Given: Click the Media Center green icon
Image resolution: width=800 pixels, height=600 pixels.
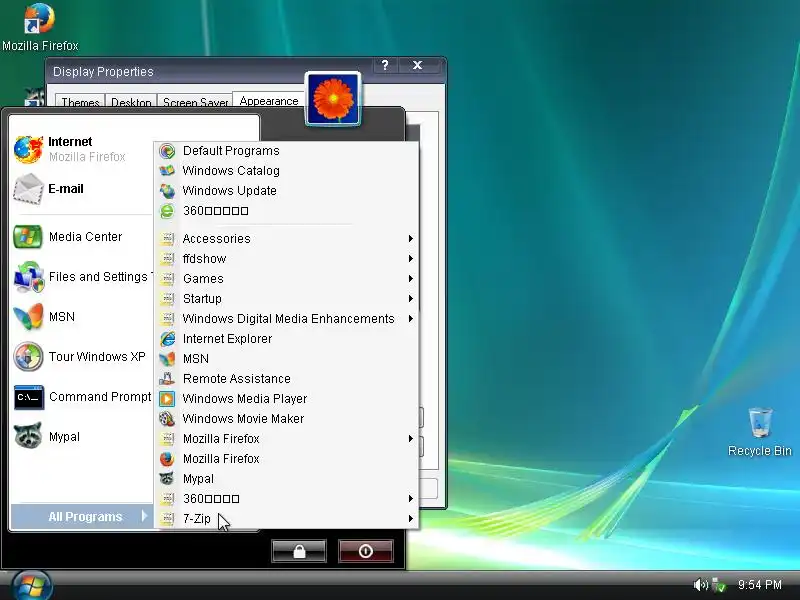Looking at the screenshot, I should (28, 237).
